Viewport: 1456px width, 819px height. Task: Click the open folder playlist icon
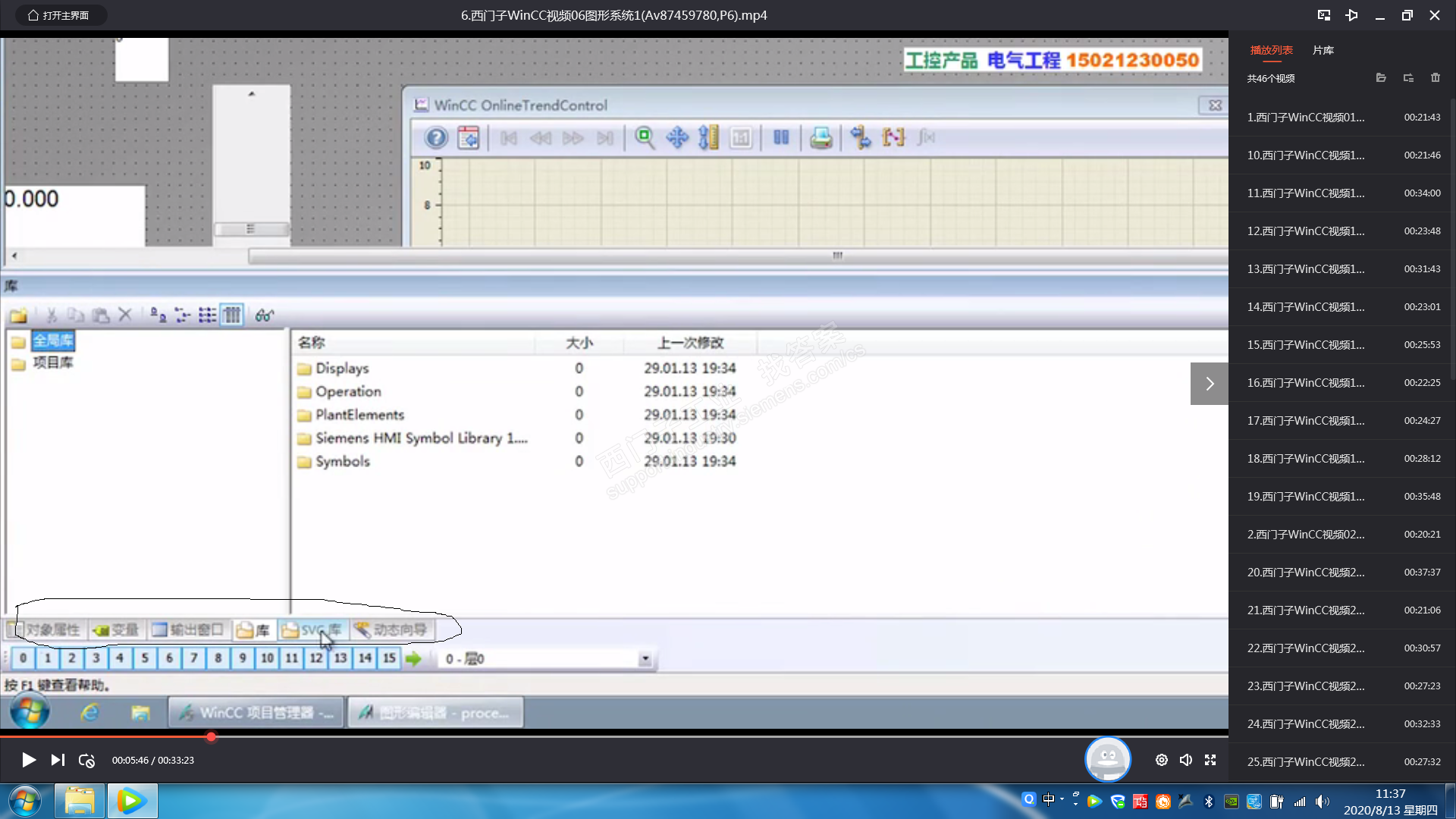point(1381,78)
